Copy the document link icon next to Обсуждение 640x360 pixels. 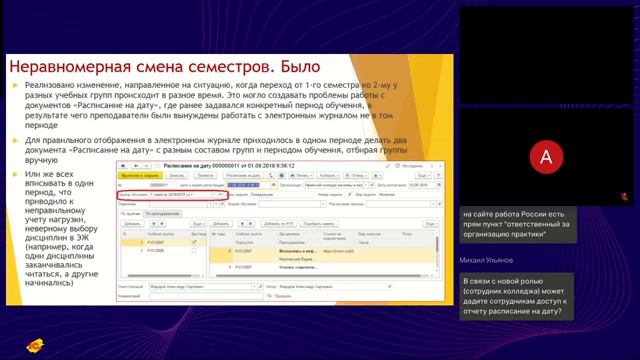click(388, 166)
